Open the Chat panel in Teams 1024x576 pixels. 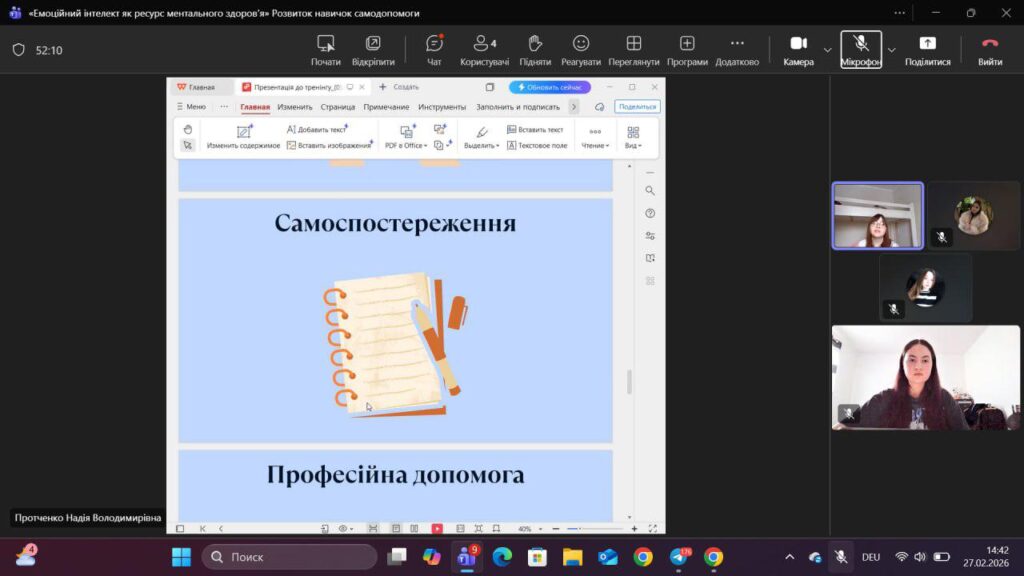434,49
